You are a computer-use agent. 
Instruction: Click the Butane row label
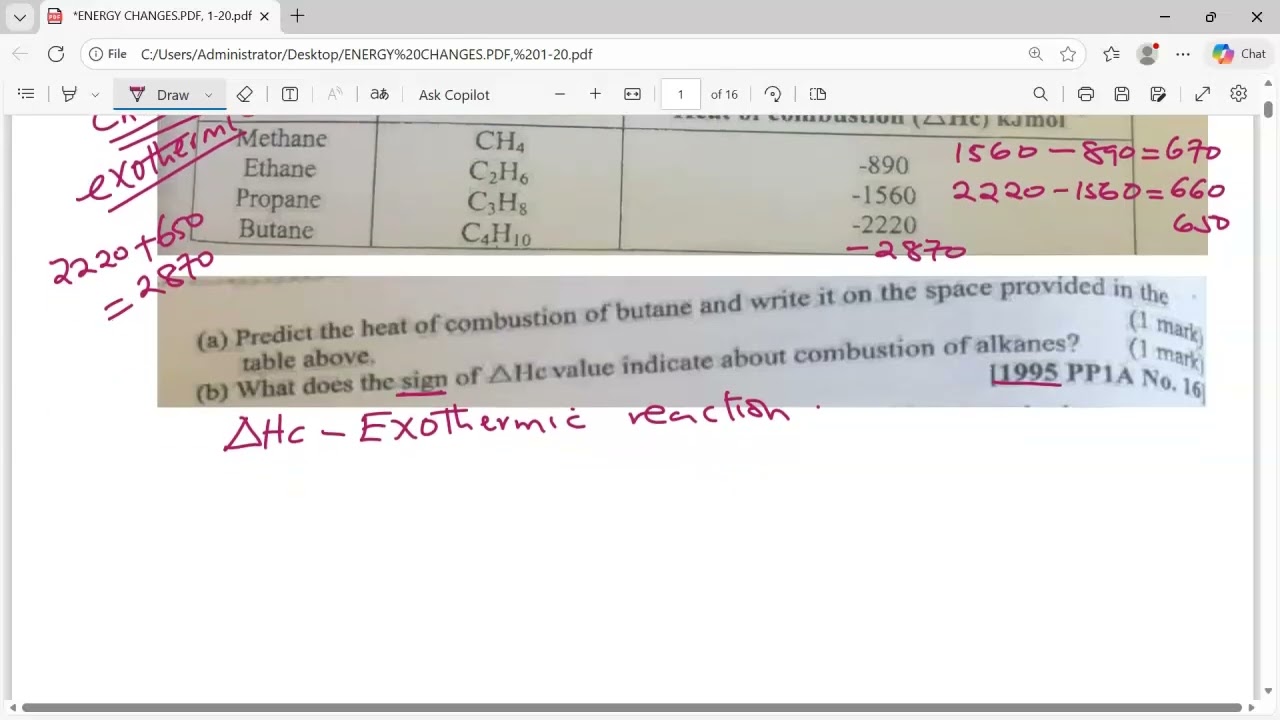click(276, 230)
